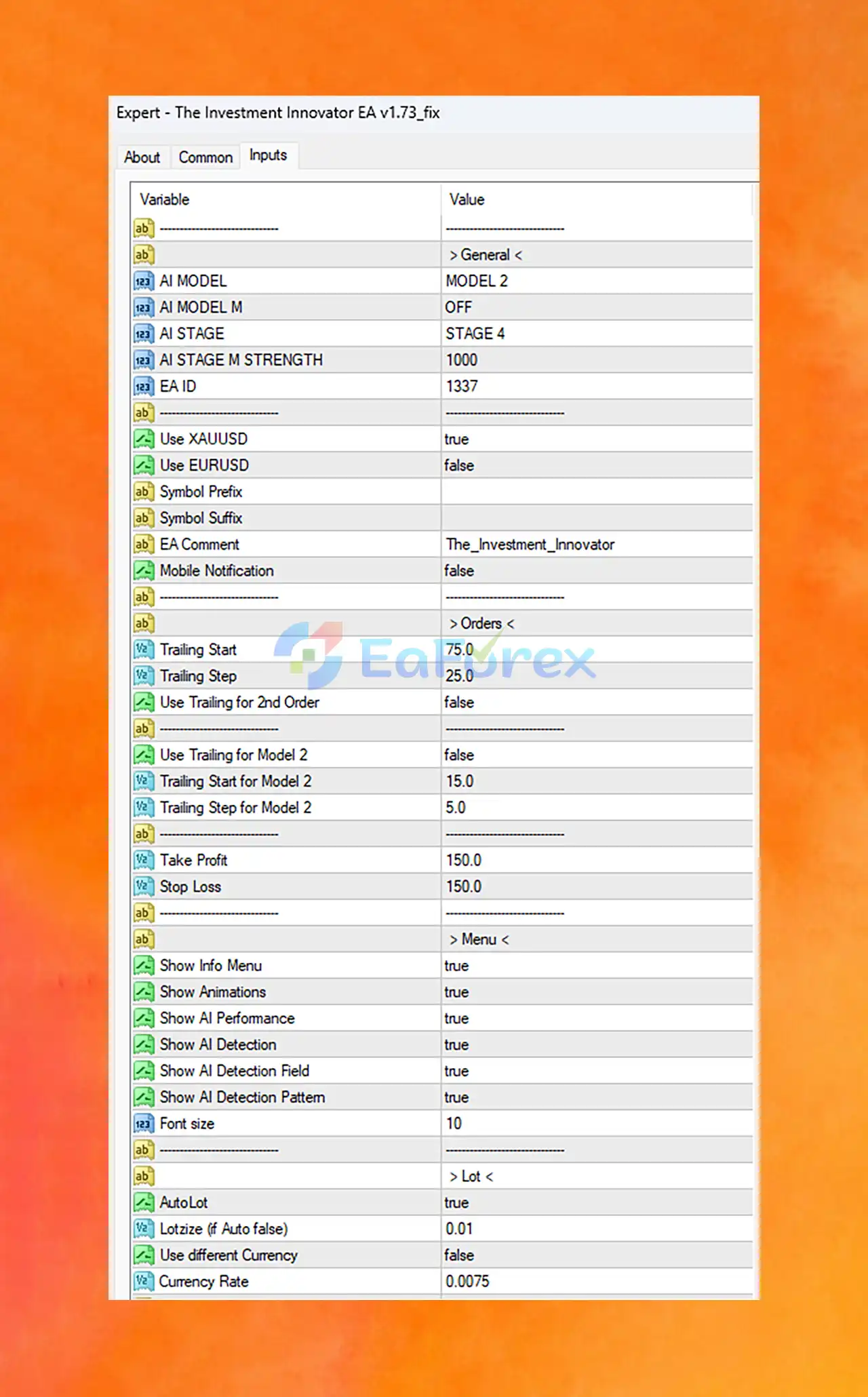Click the AI MODEL M row icon

click(144, 307)
